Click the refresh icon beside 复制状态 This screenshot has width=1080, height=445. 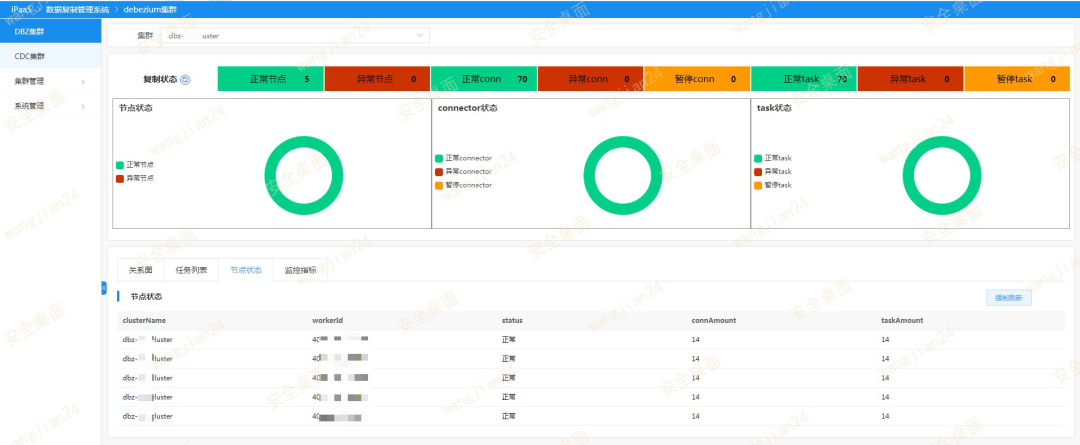(x=185, y=79)
